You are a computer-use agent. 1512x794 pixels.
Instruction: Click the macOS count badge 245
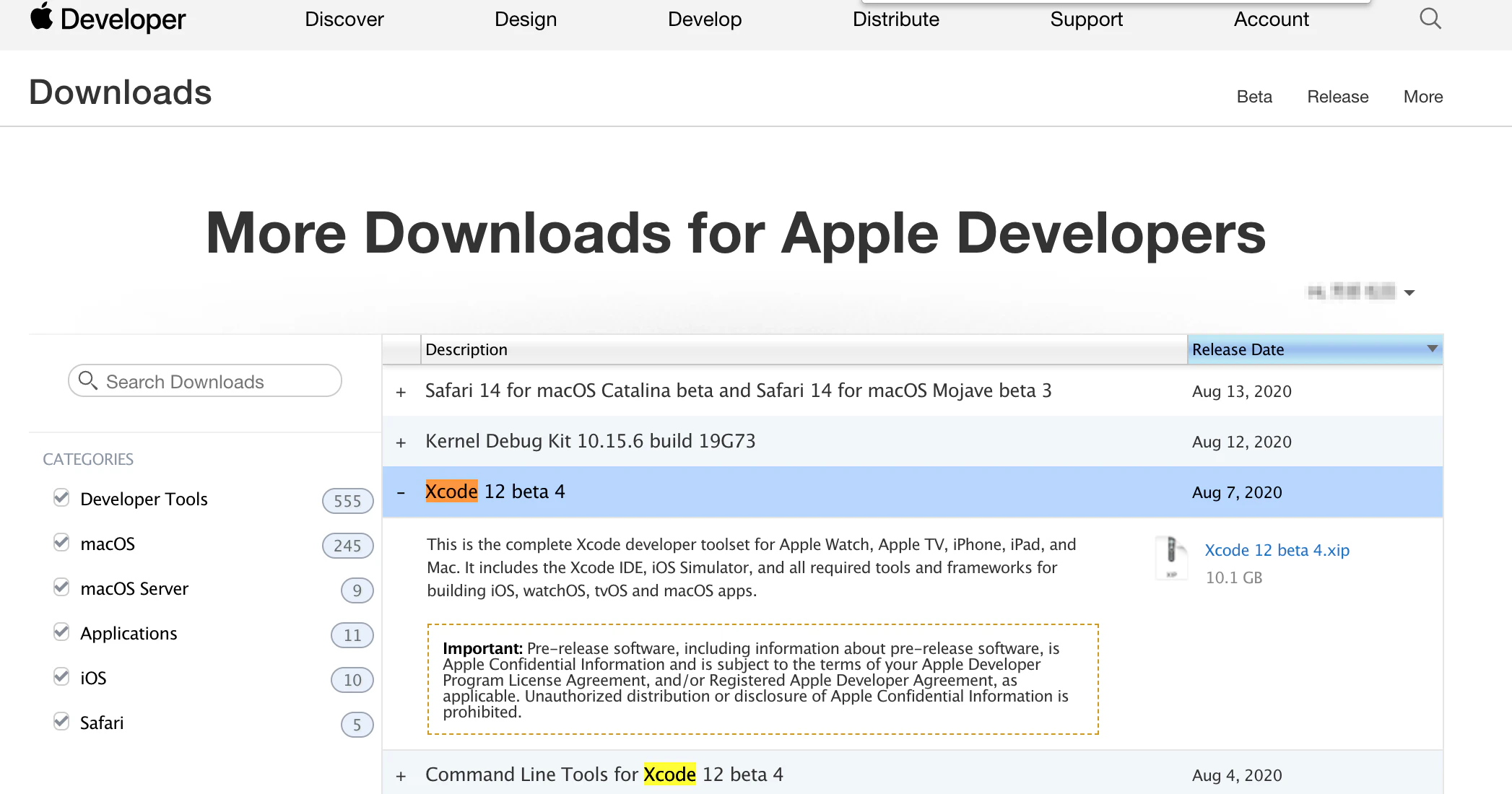point(347,545)
